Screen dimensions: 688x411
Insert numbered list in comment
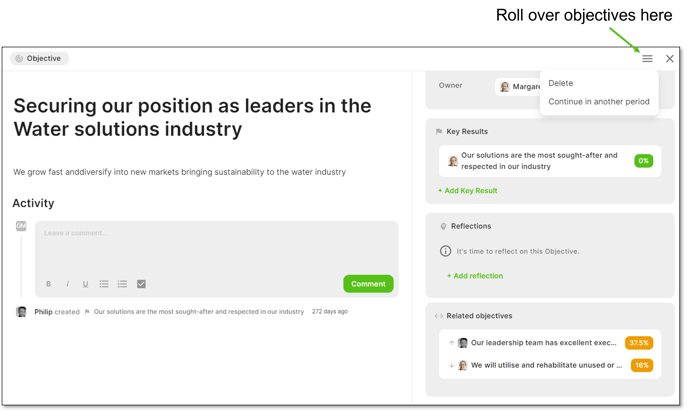(x=122, y=284)
